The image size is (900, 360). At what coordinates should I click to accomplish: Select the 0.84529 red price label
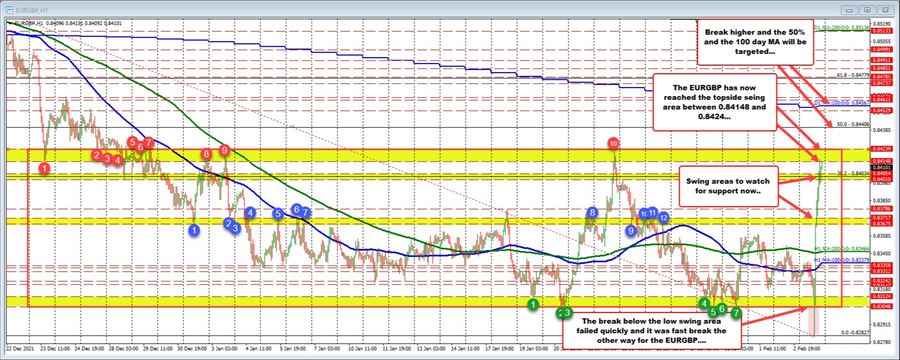[x=881, y=109]
